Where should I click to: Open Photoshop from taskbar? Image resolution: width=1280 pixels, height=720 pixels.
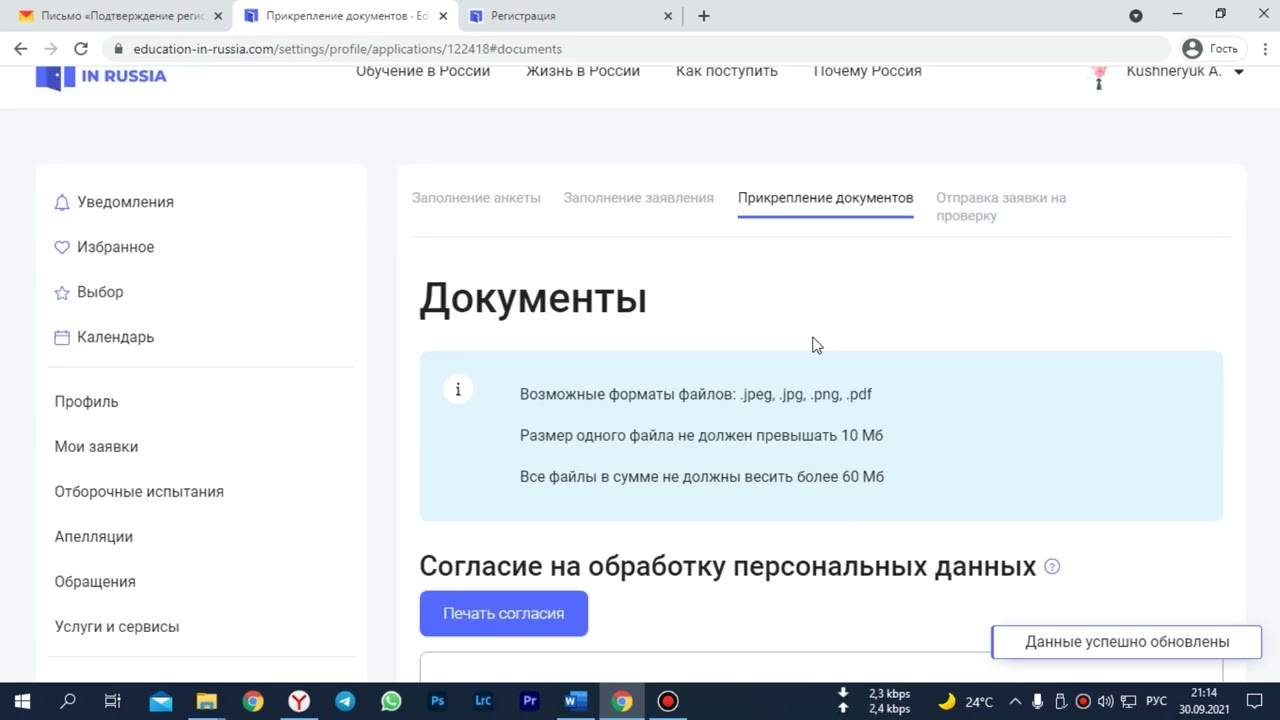437,701
